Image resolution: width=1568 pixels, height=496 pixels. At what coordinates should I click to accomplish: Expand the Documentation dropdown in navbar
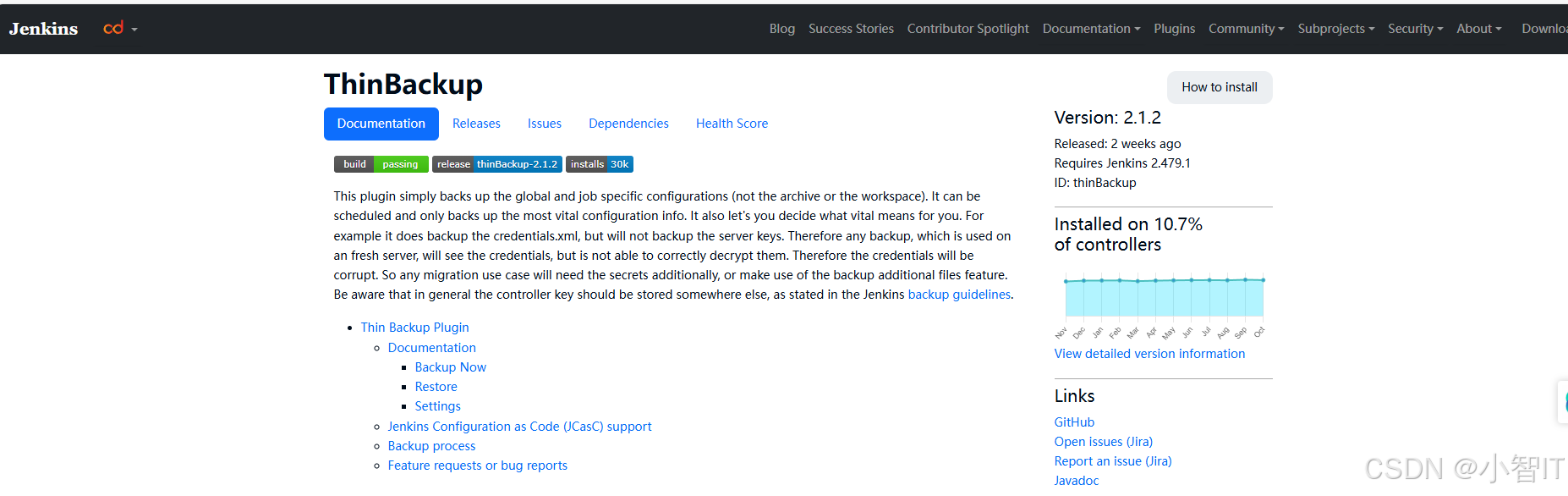[x=1091, y=29]
